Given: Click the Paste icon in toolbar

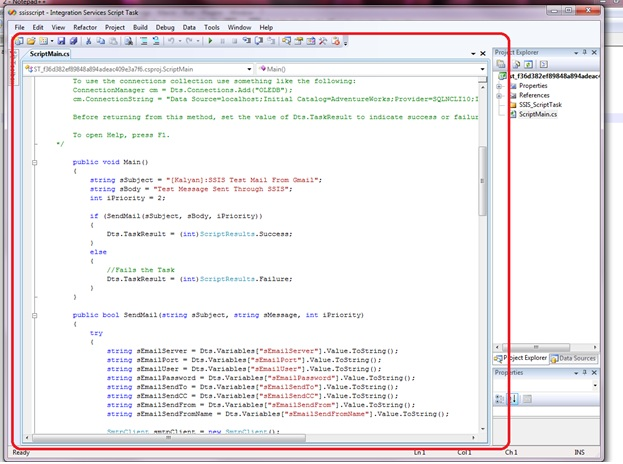Looking at the screenshot, I should click(113, 41).
